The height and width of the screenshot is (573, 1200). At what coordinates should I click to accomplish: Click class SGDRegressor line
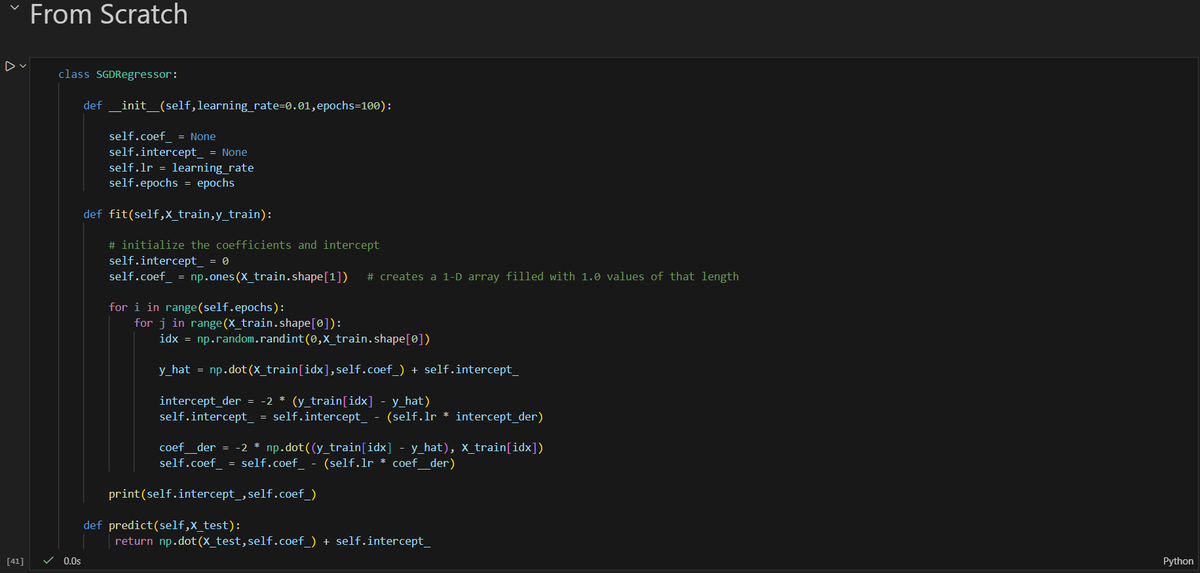pyautogui.click(x=118, y=74)
